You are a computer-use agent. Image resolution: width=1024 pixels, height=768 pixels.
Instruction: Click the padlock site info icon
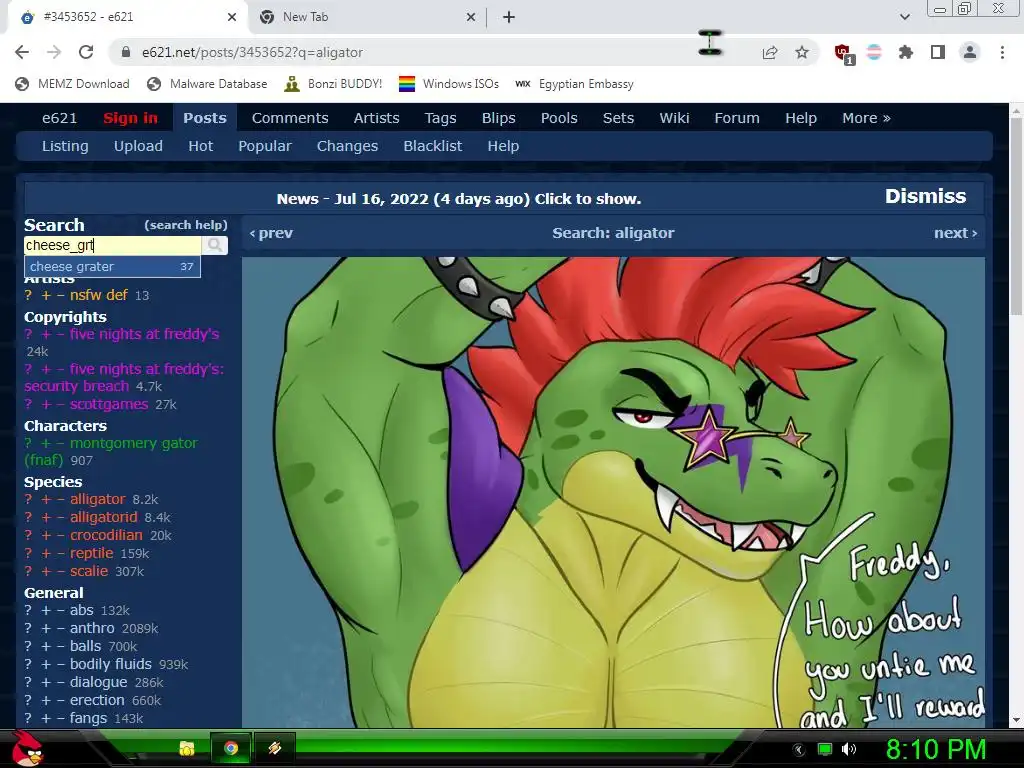pyautogui.click(x=126, y=52)
